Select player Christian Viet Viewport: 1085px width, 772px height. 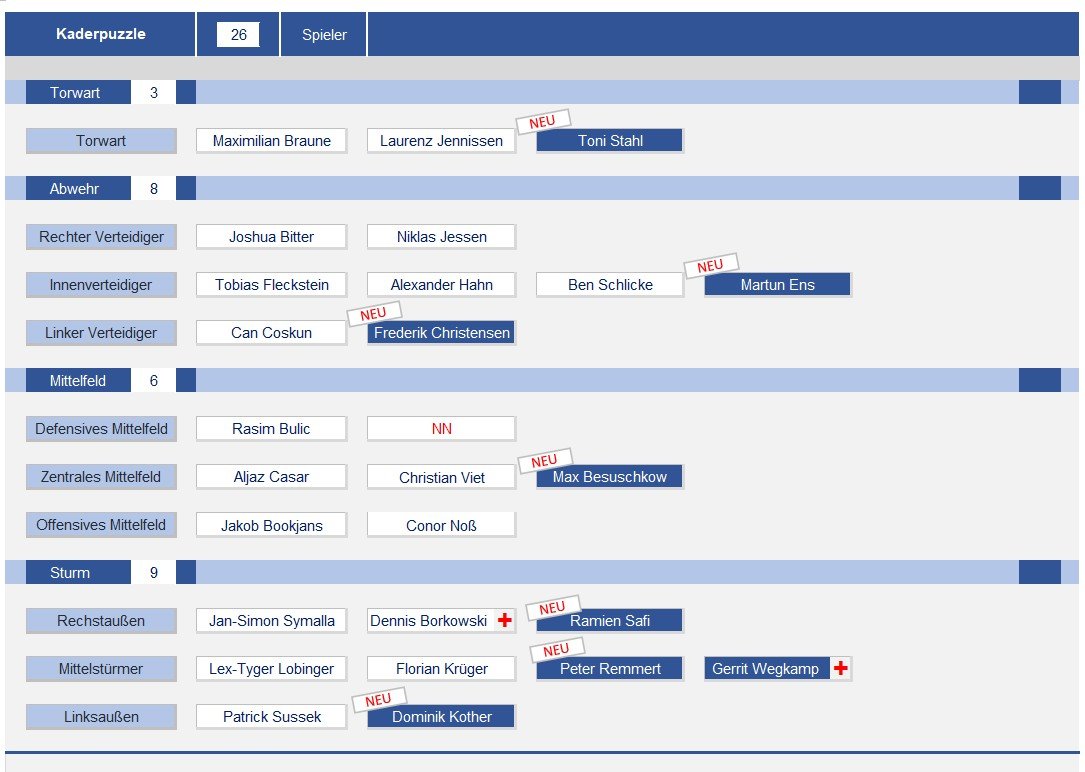click(441, 477)
